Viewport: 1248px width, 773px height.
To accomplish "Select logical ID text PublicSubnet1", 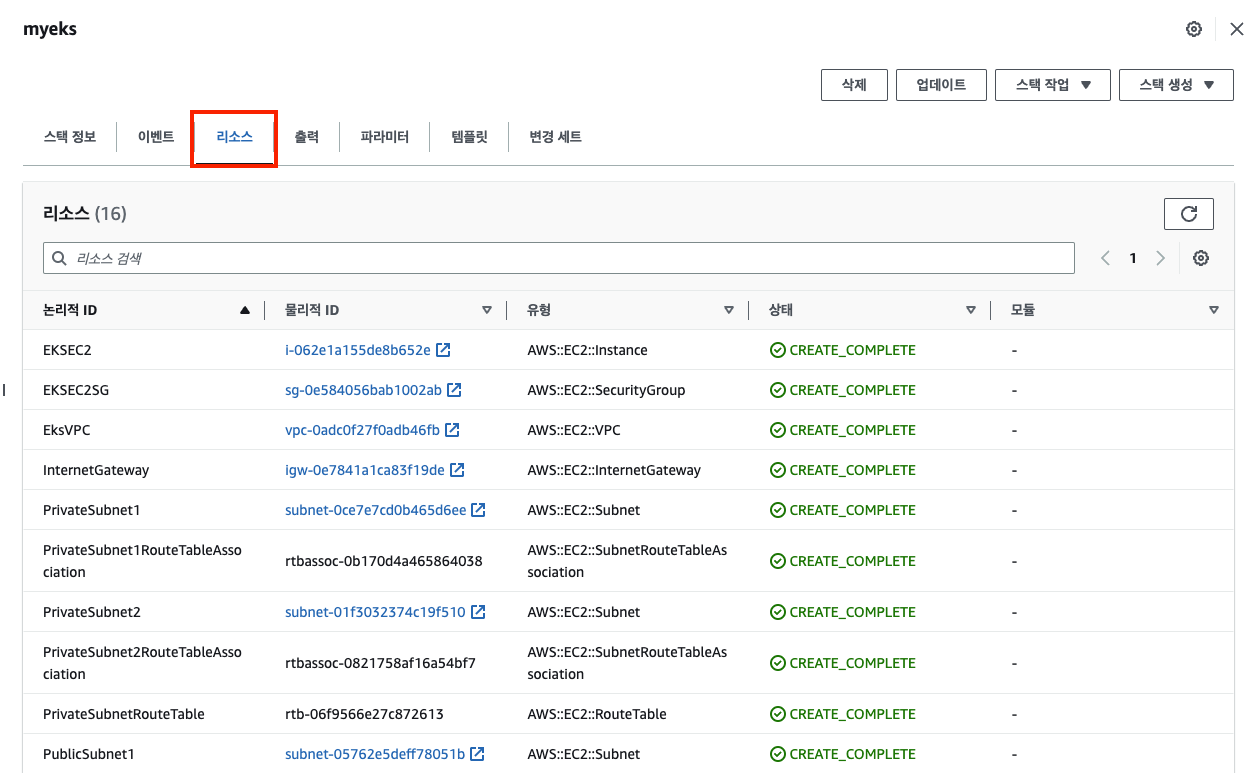I will (88, 754).
